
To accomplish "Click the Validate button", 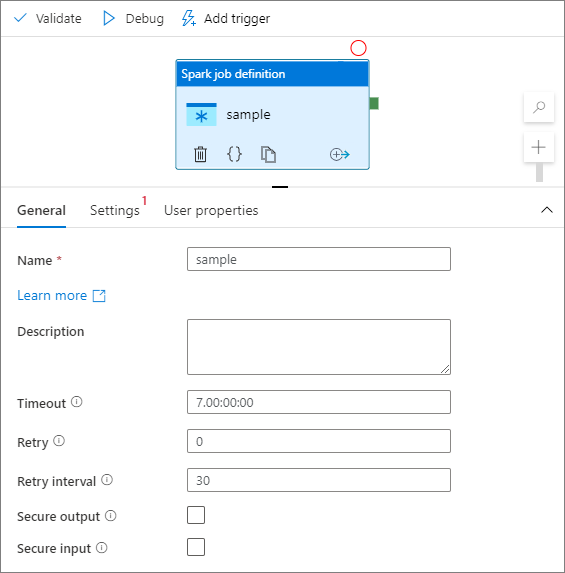I will pos(48,18).
